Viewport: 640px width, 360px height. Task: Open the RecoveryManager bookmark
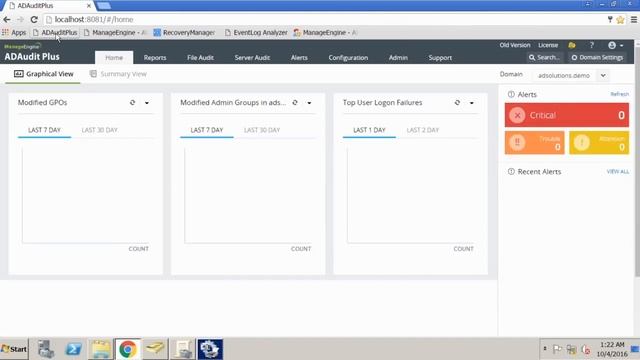click(184, 32)
